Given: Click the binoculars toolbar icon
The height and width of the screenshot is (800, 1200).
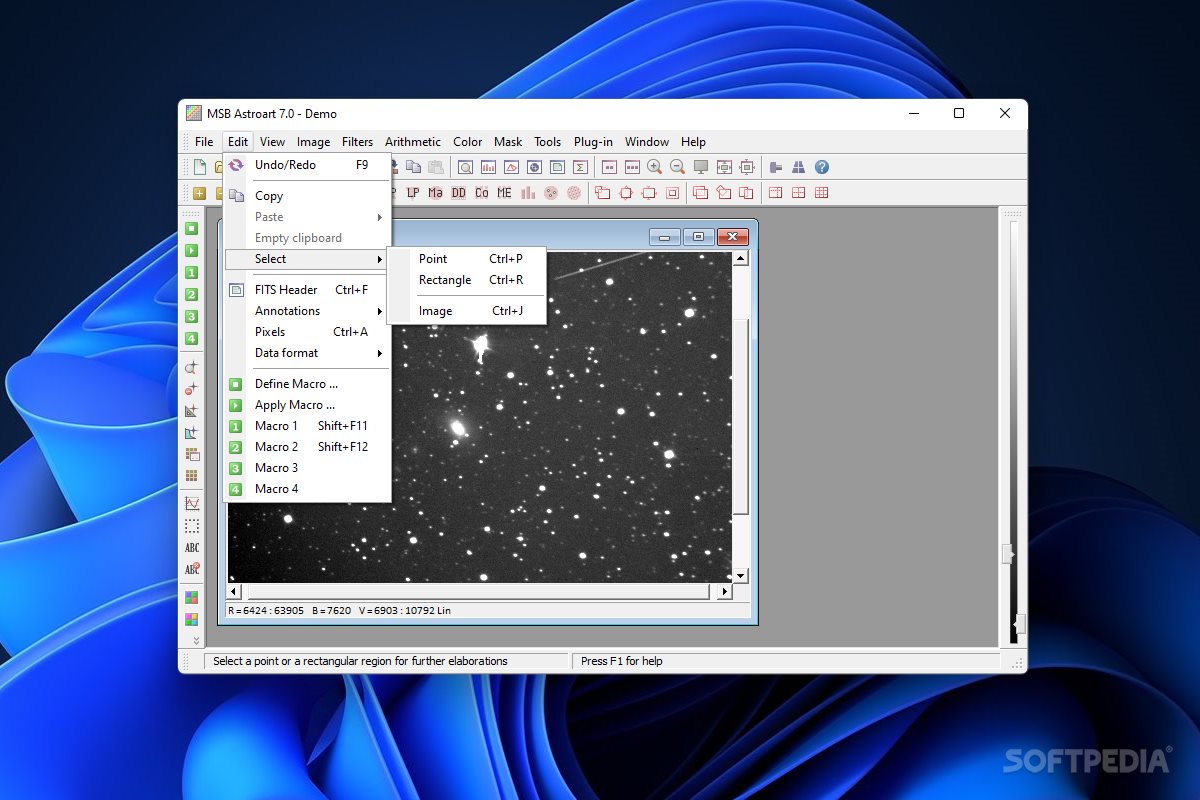Looking at the screenshot, I should click(799, 167).
